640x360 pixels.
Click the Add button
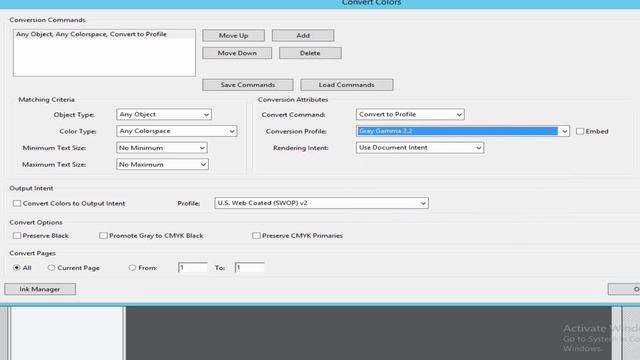click(x=303, y=36)
